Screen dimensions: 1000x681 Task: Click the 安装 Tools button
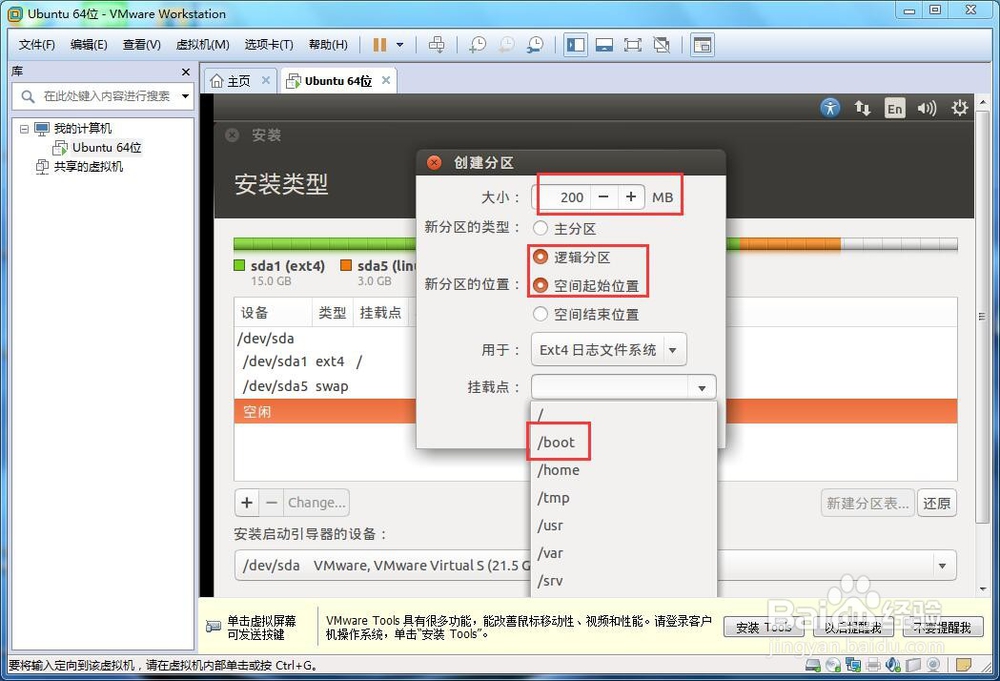[x=763, y=627]
